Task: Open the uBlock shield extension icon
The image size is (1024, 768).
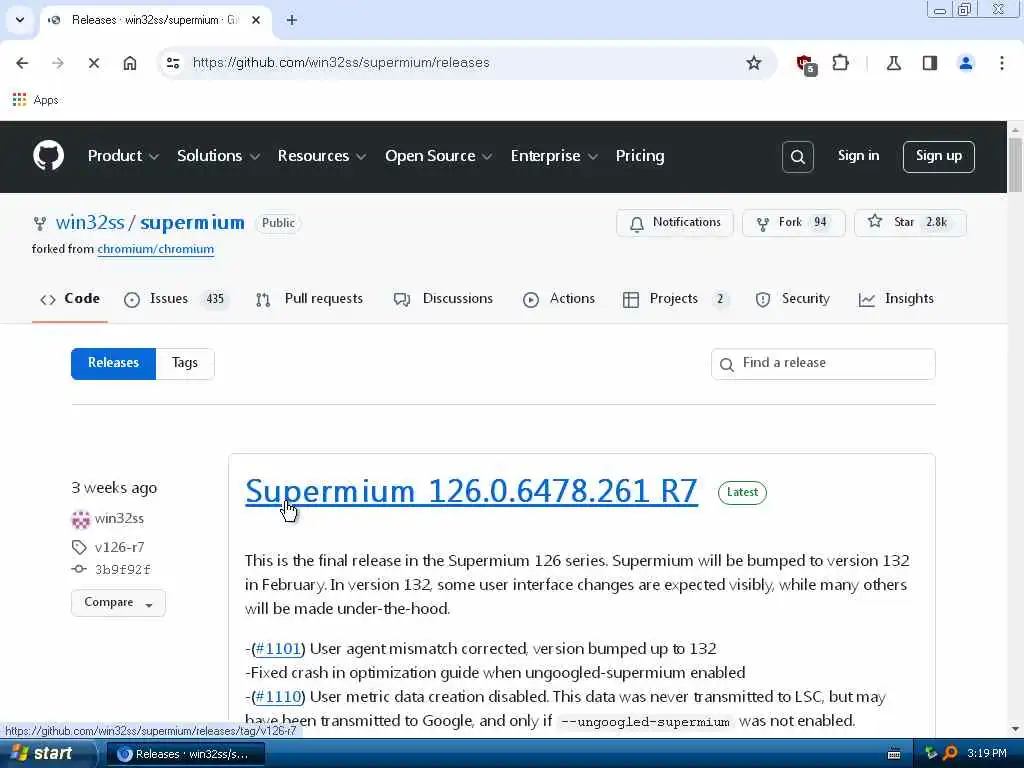Action: pos(806,64)
